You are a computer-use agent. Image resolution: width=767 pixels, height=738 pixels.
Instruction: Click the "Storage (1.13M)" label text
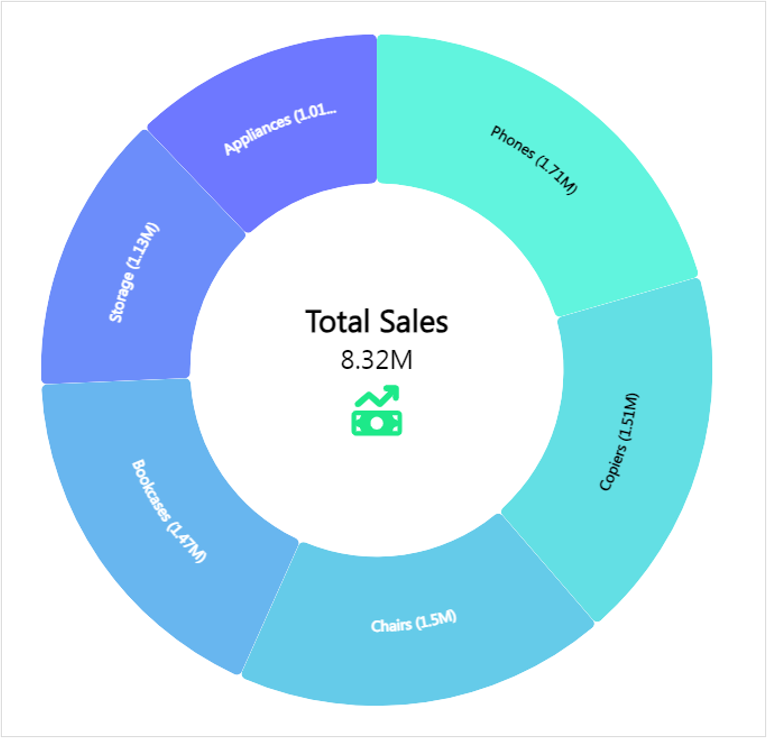(133, 273)
